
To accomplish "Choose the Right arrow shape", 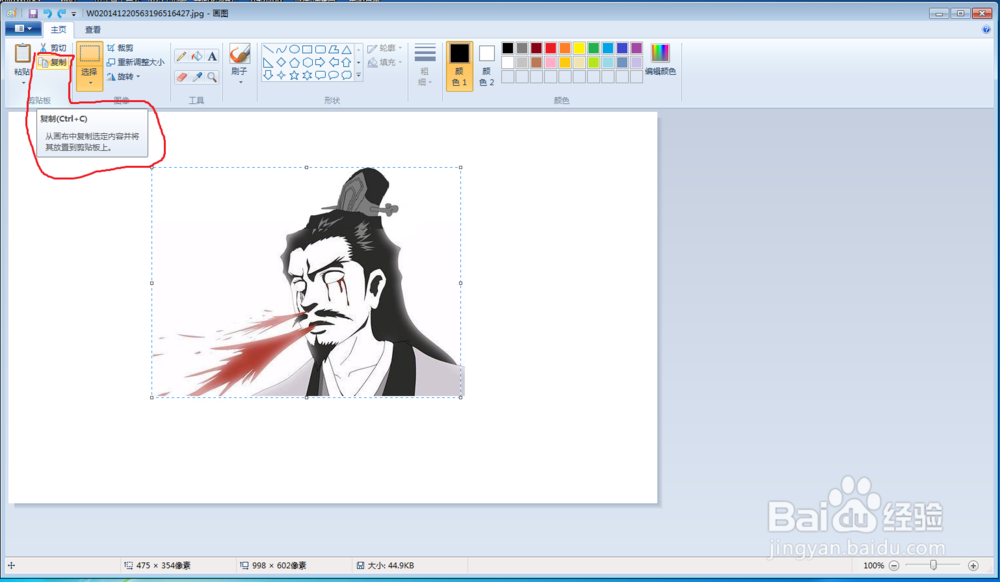I will tap(320, 62).
